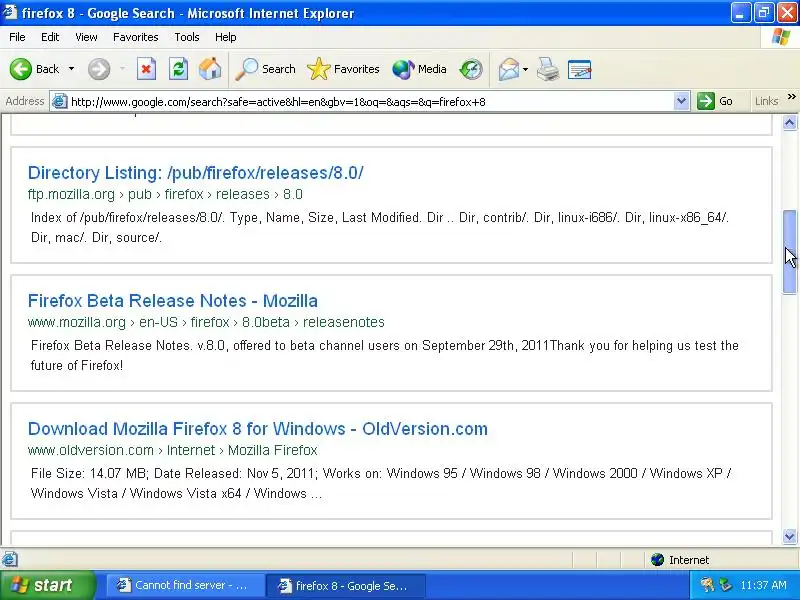The height and width of the screenshot is (600, 800).
Task: Click the second system tray network icon
Action: point(724,585)
